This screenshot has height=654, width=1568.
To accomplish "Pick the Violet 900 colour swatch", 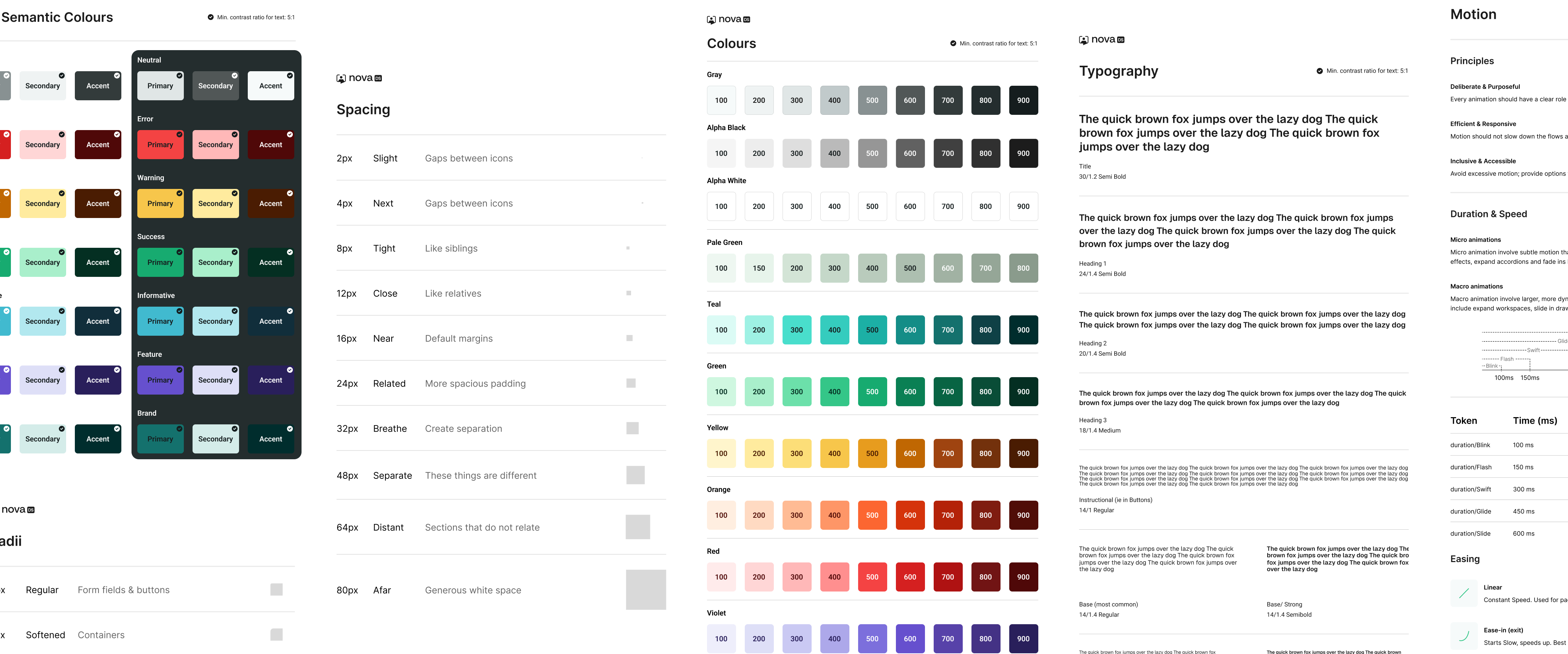I will coord(1023,638).
